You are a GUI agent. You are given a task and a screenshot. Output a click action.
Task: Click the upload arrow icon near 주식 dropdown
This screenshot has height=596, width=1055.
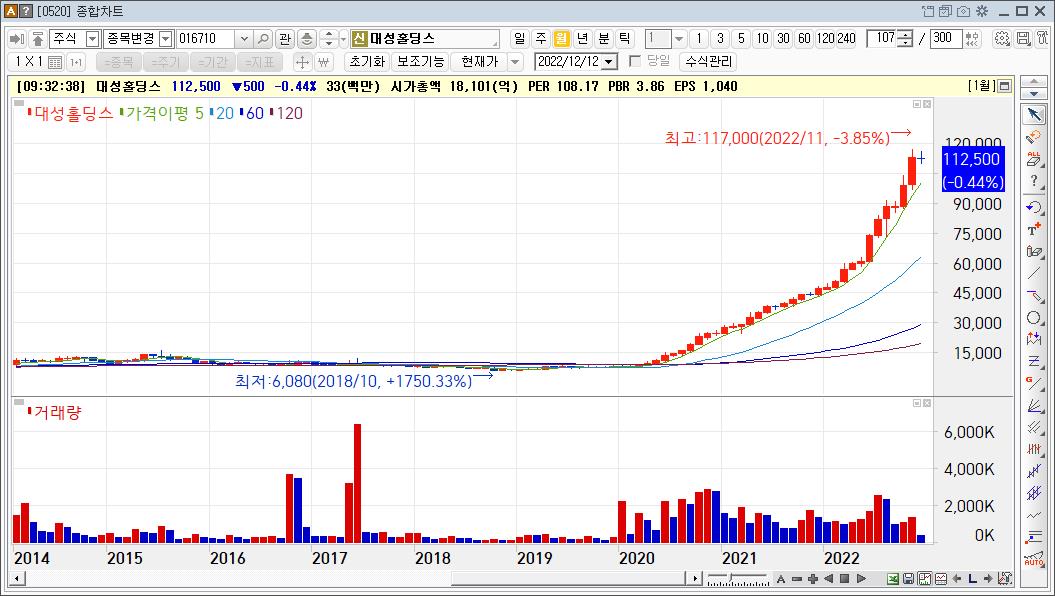tap(38, 39)
